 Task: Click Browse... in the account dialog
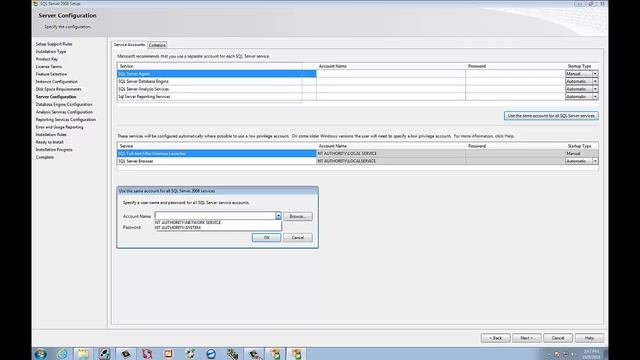298,216
